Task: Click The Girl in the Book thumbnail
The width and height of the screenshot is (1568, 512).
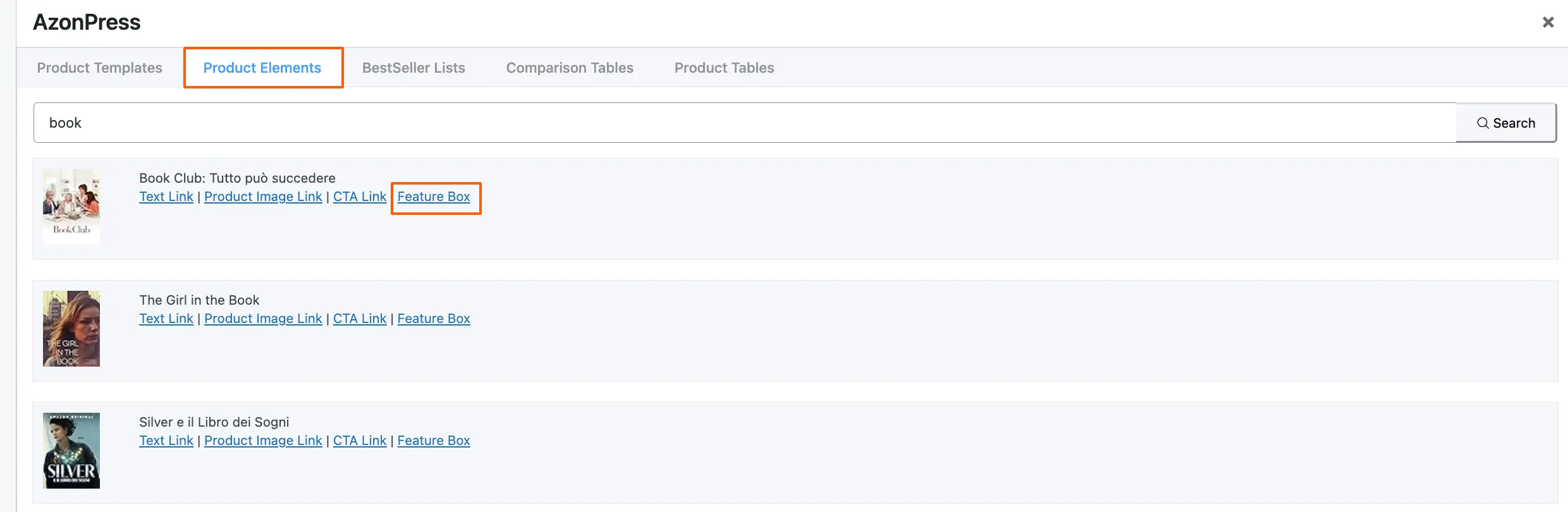Action: point(71,328)
